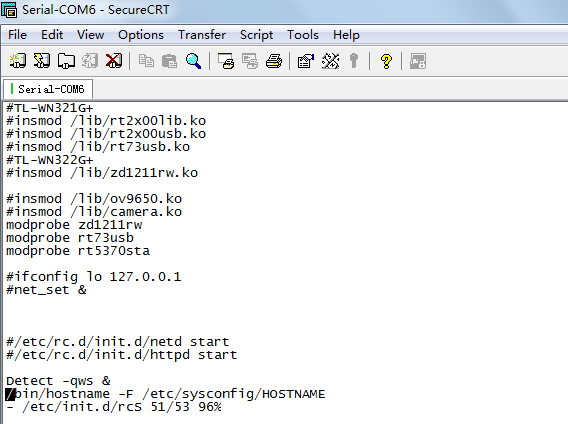
Task: Open the Options menu
Action: tap(141, 35)
